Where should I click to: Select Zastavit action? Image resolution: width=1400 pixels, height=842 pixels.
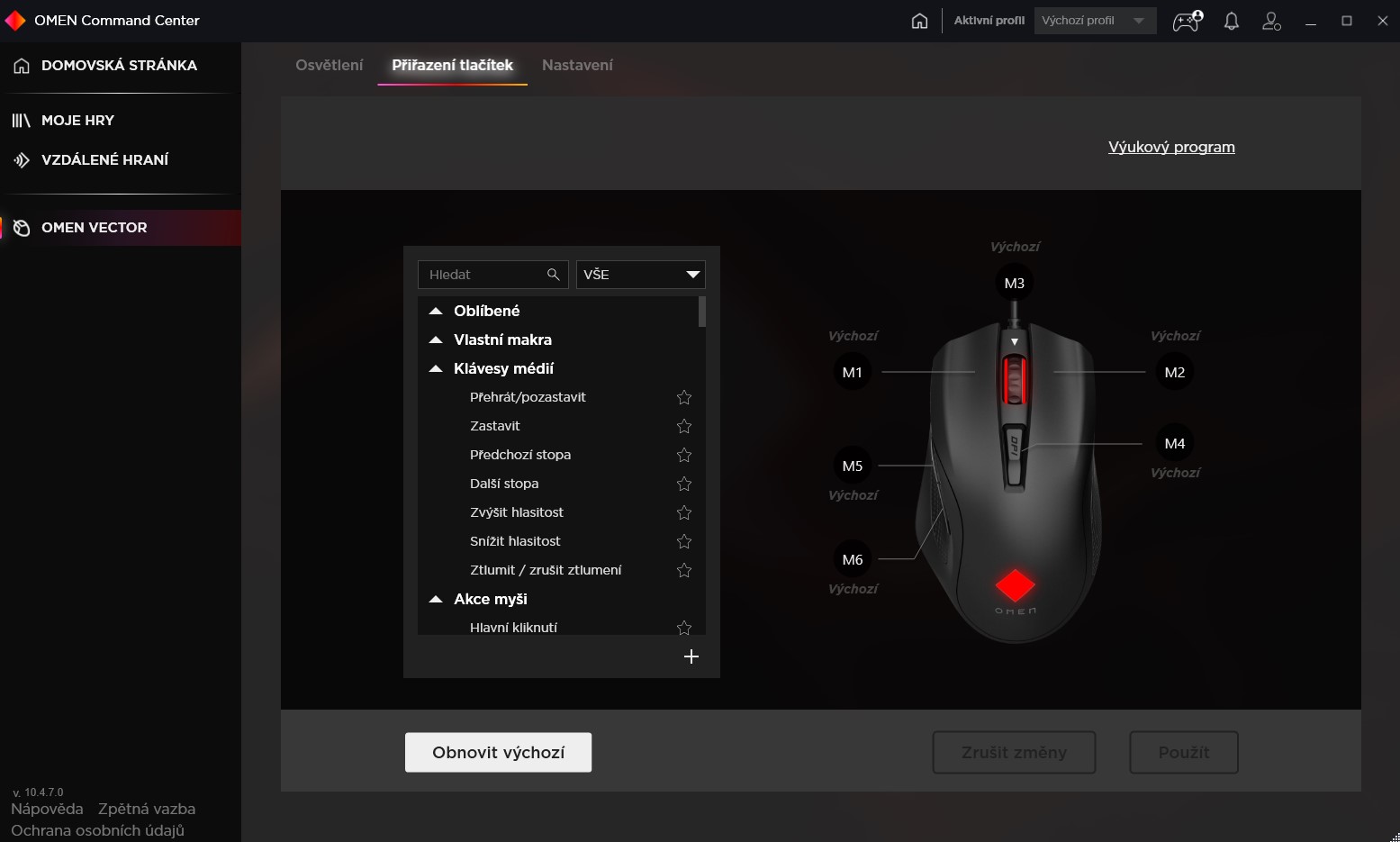point(495,426)
